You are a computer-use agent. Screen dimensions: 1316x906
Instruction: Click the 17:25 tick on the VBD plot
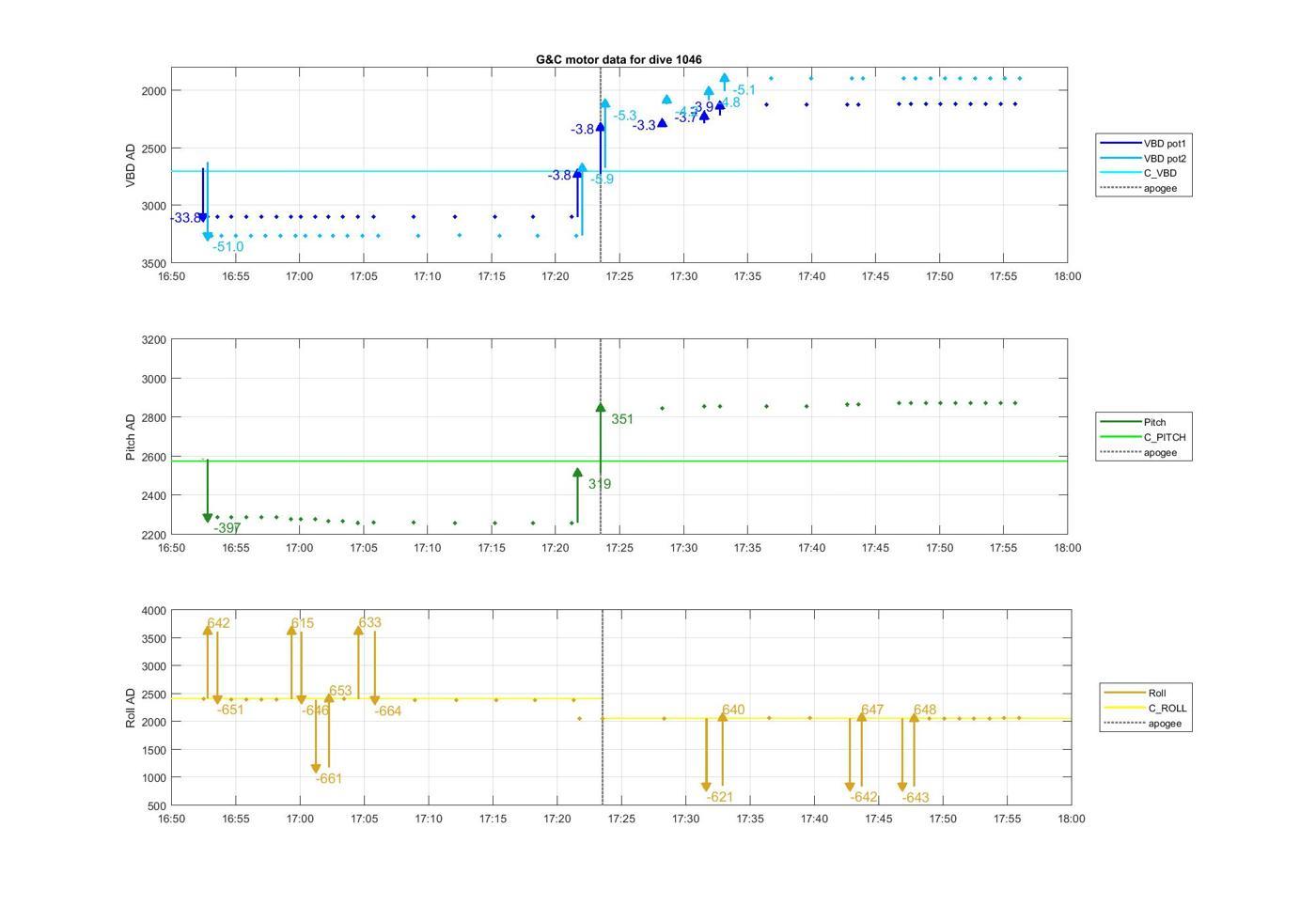pos(619,276)
